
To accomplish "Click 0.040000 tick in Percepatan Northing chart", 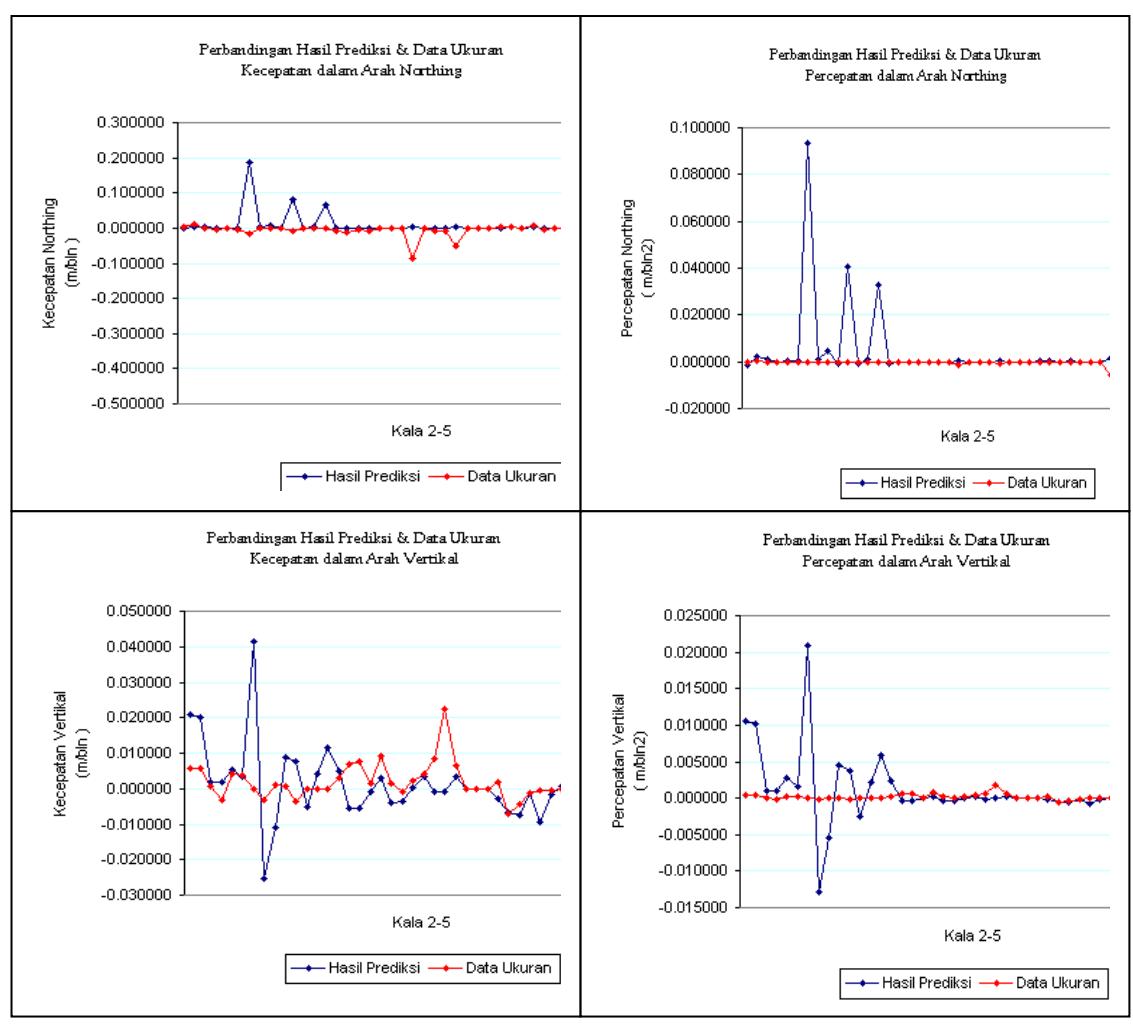I will tap(700, 268).
